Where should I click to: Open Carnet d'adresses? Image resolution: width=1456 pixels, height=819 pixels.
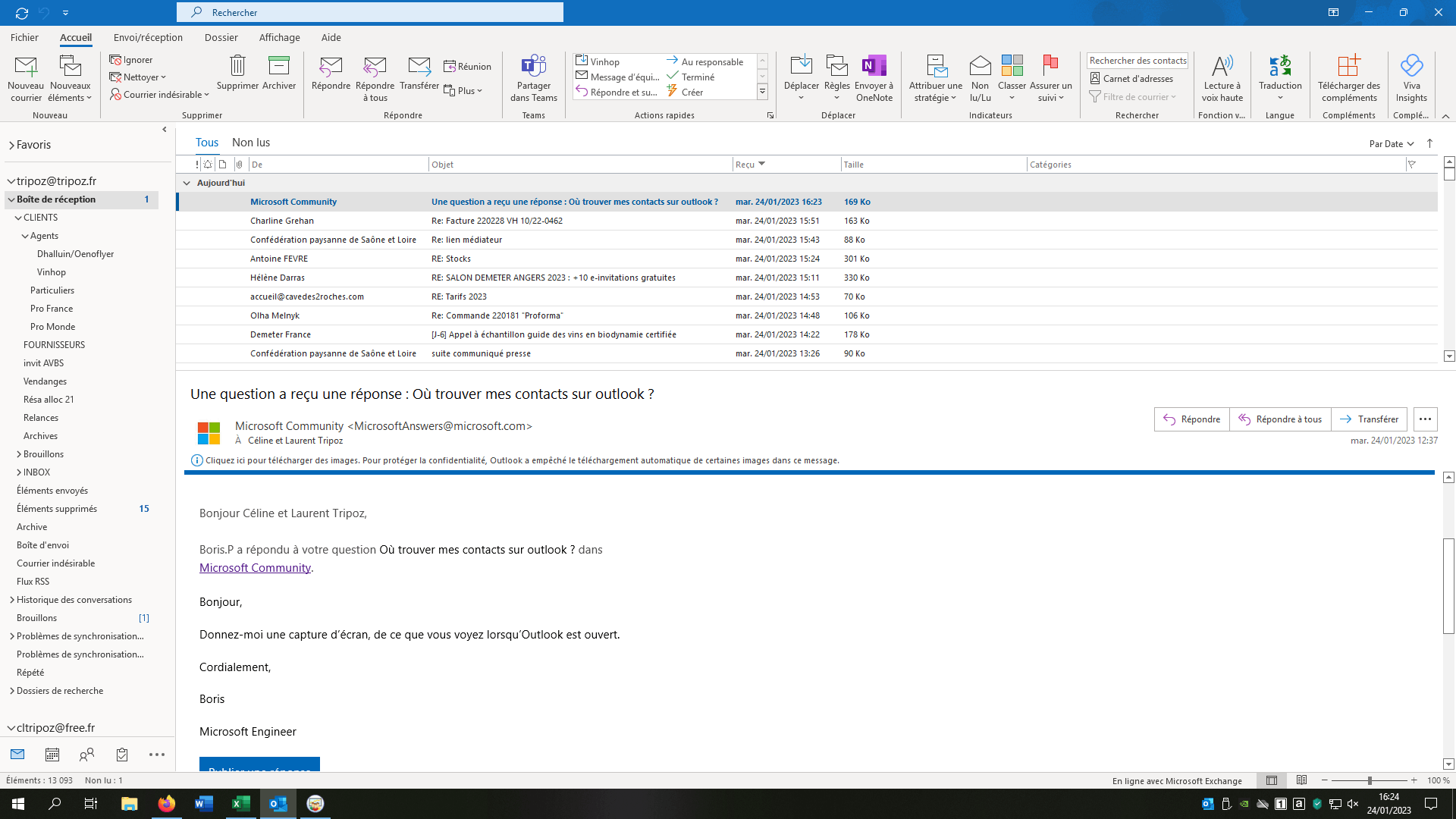[1131, 79]
